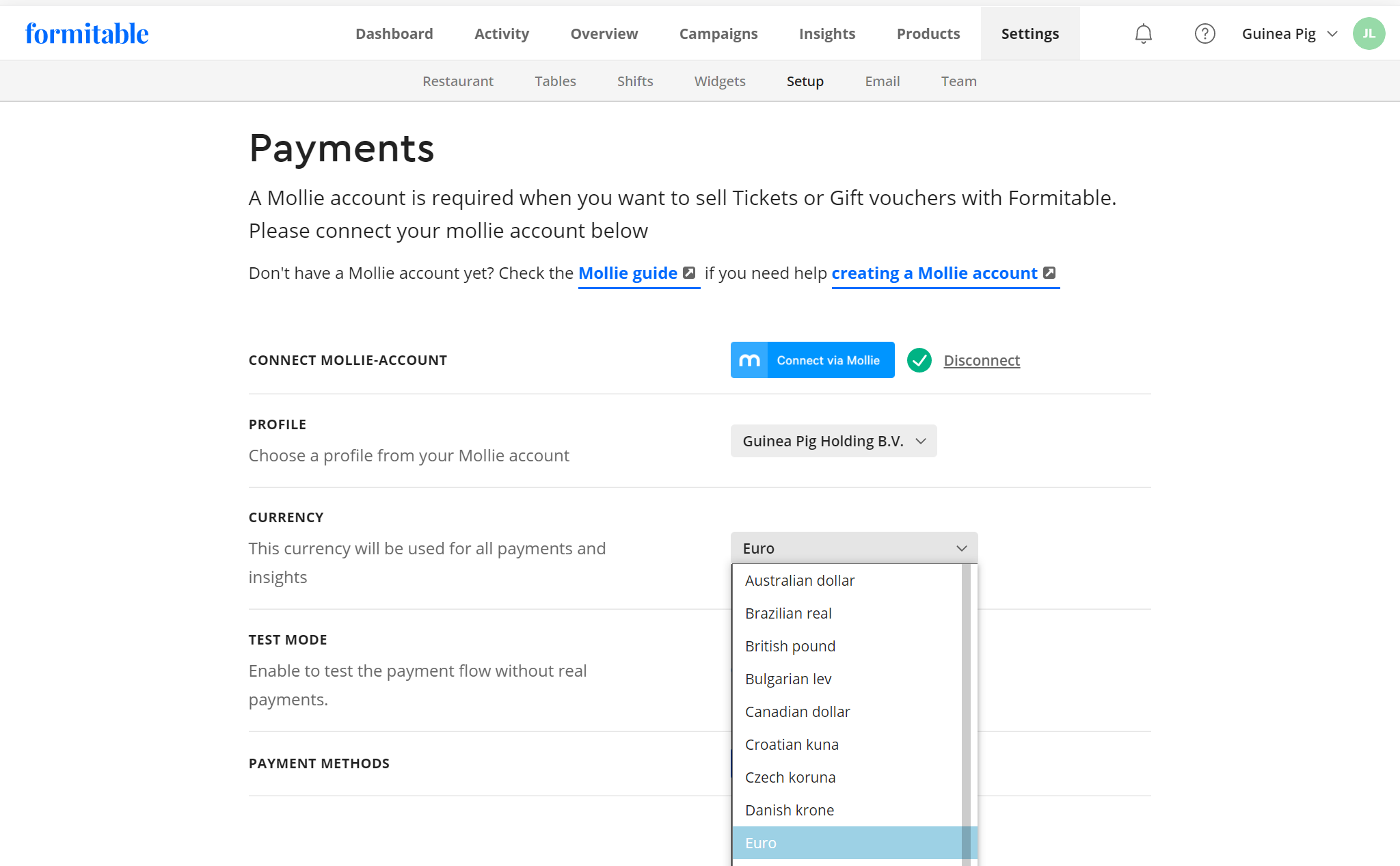Click external link icon after creating account

pos(1049,273)
